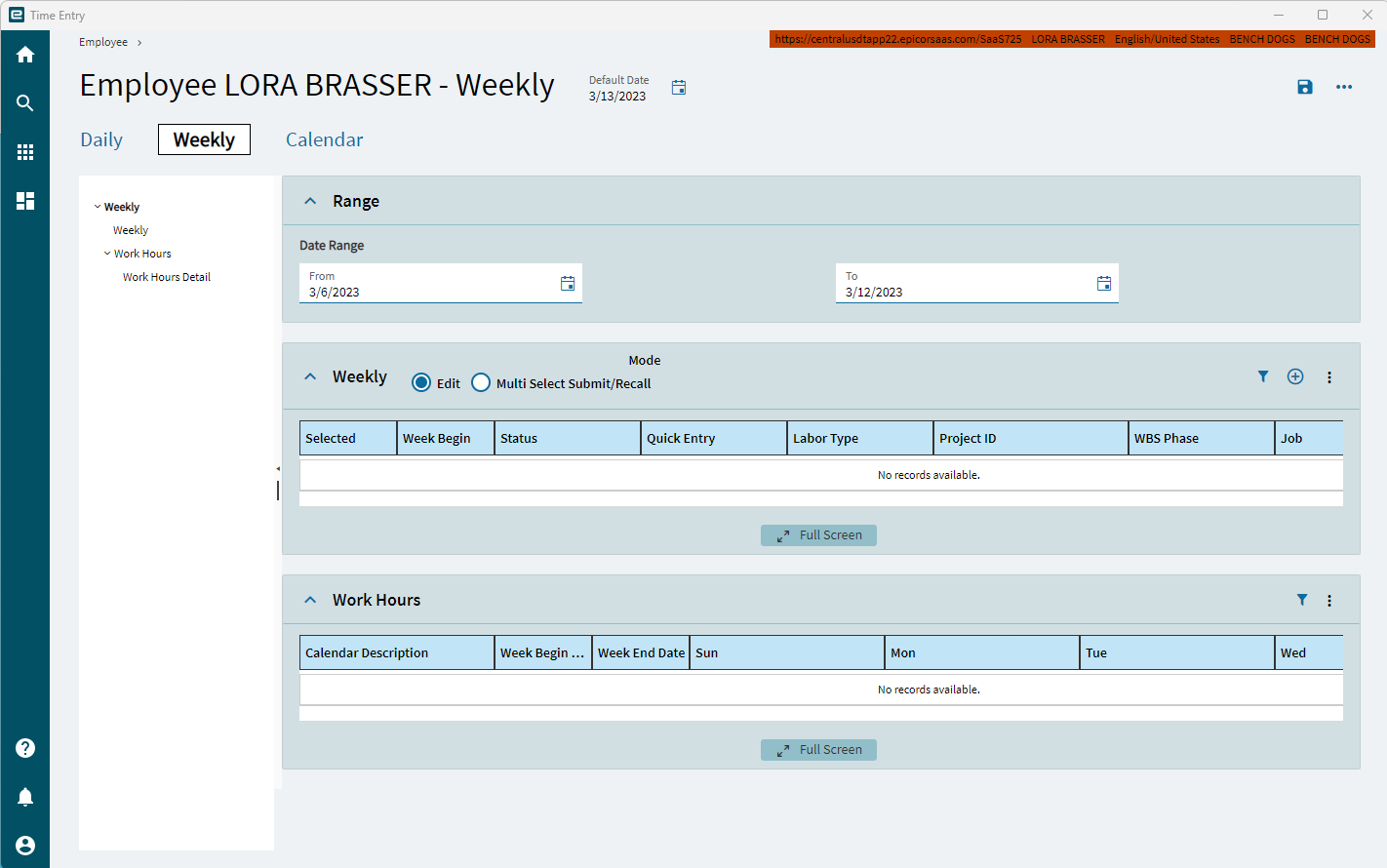
Task: Open From date calendar picker
Action: click(568, 284)
